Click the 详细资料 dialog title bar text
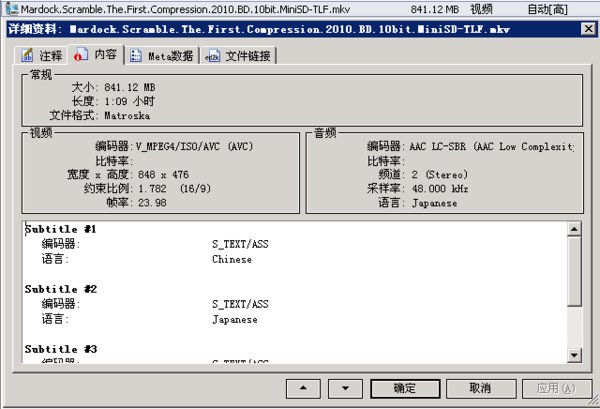600x409 pixels. [x=259, y=29]
